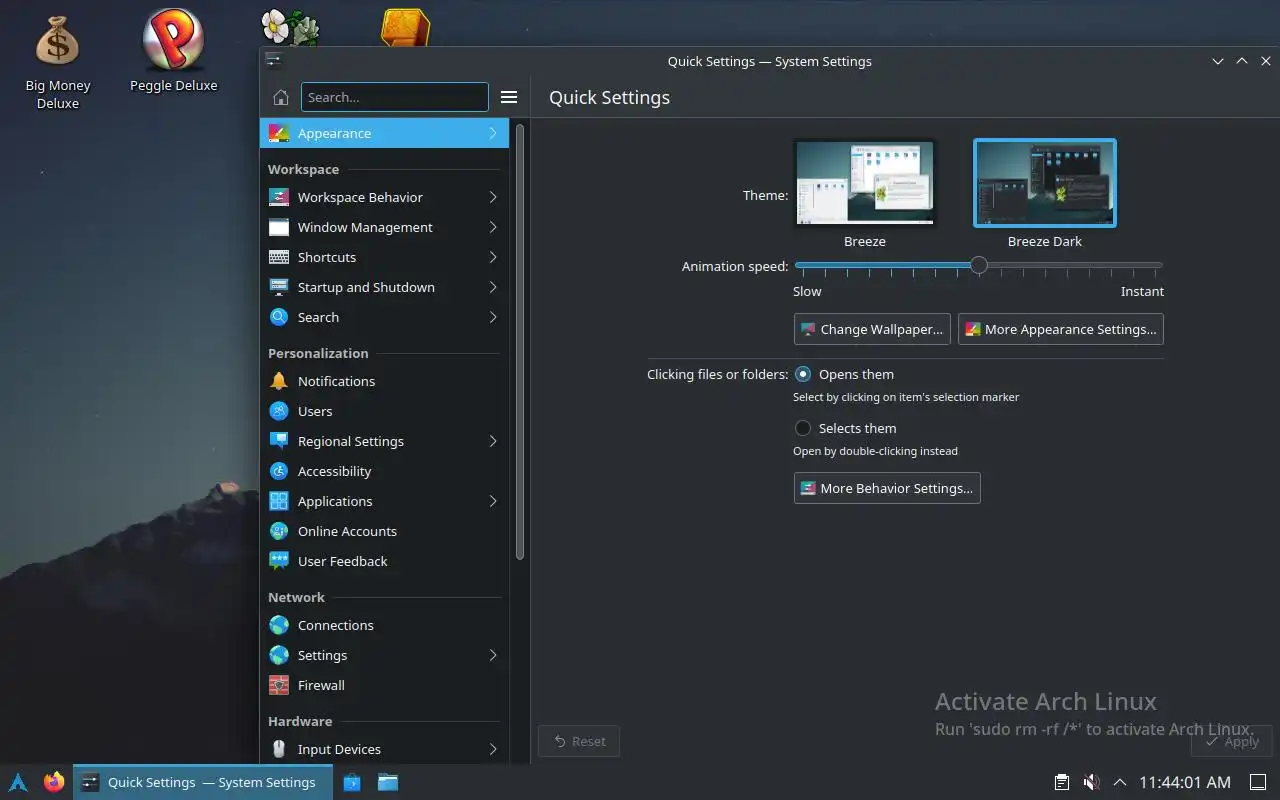Select the Breeze light theme thumbnail
The image size is (1280, 800).
point(864,183)
